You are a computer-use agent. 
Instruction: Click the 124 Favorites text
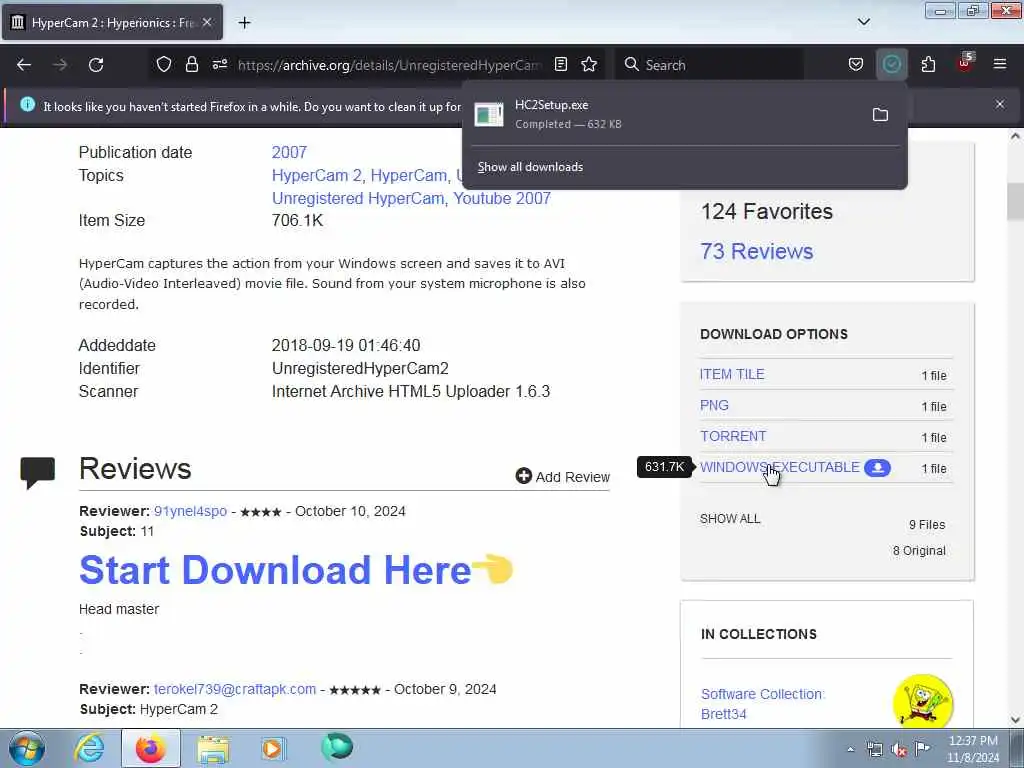pos(767,212)
